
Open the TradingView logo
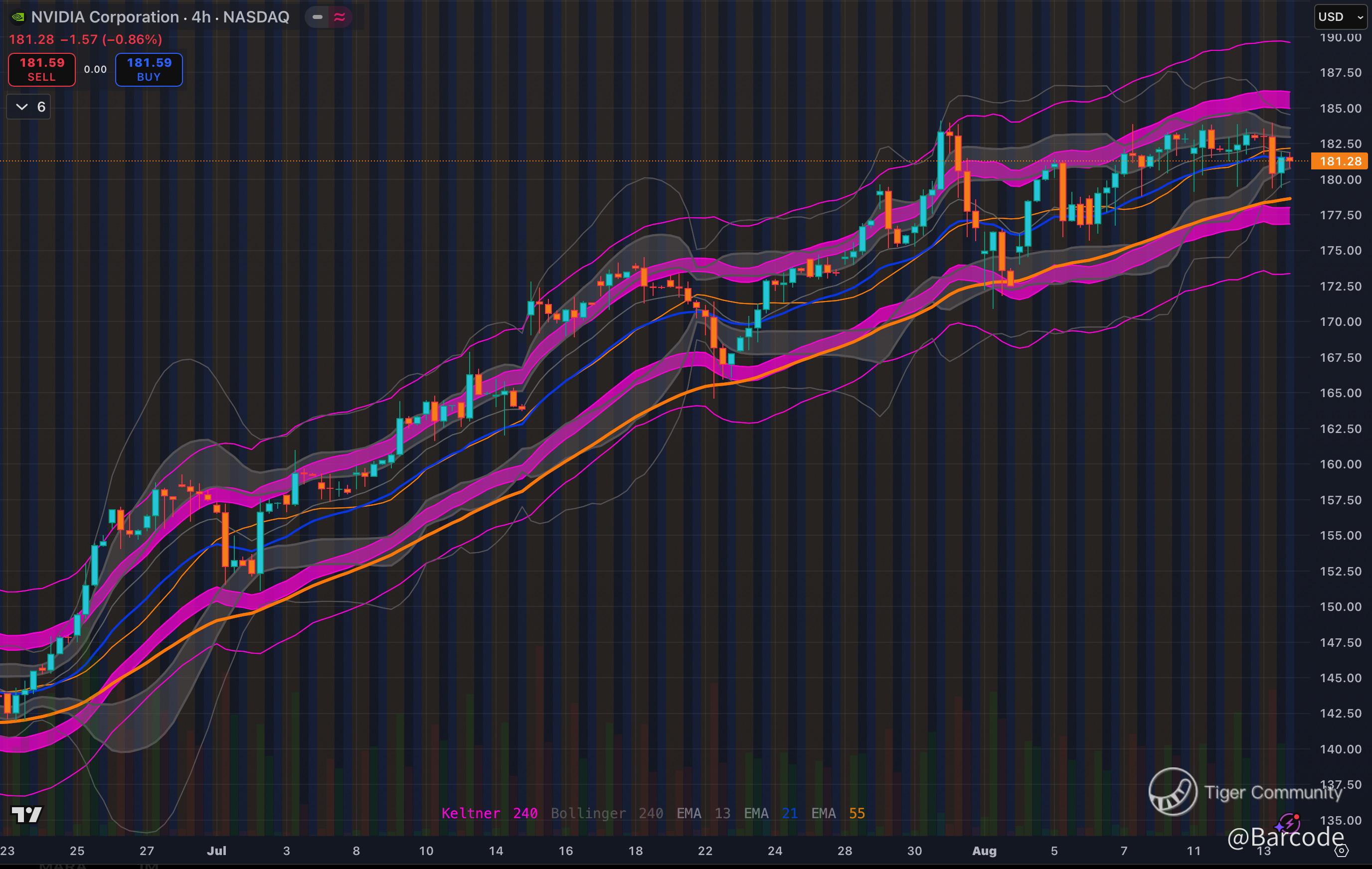(x=27, y=815)
